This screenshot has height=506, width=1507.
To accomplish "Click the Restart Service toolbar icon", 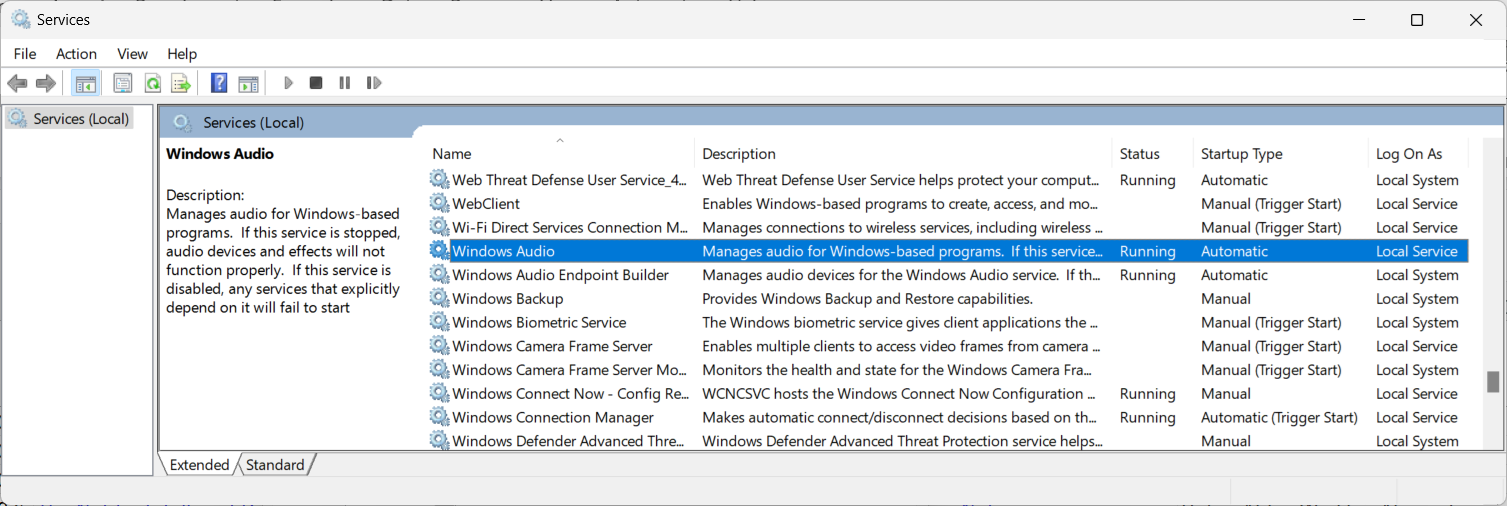I will 374,83.
